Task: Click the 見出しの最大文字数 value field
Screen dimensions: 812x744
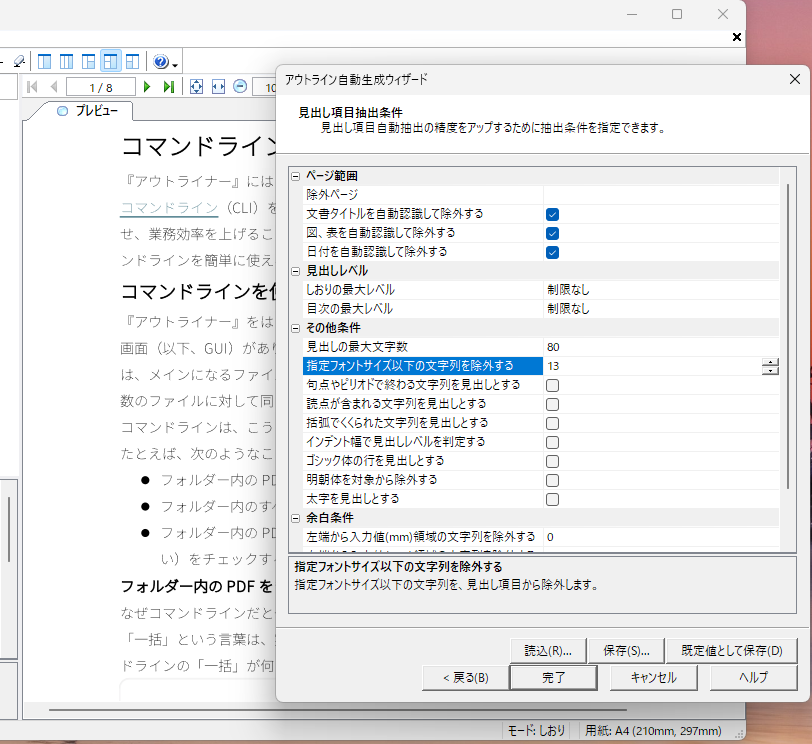Action: 661,347
